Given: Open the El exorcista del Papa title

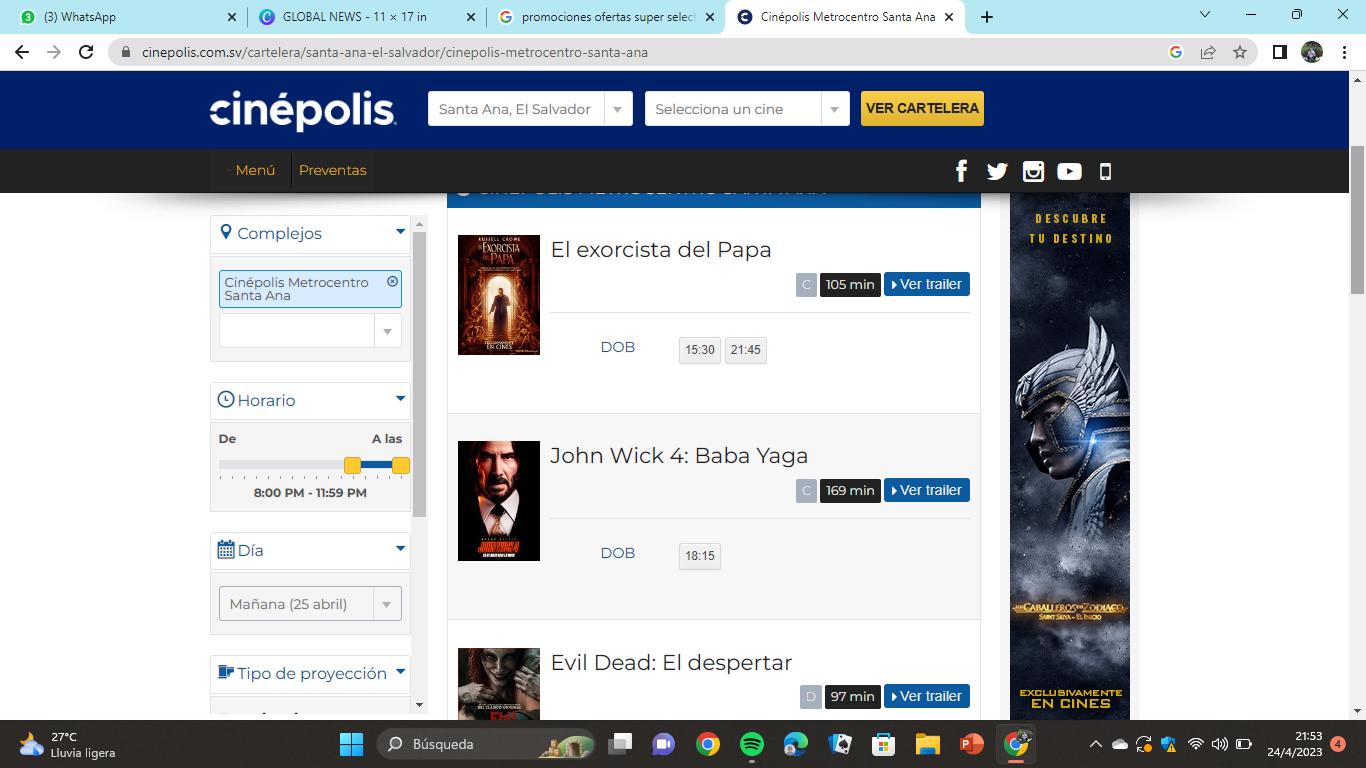Looking at the screenshot, I should [x=661, y=249].
